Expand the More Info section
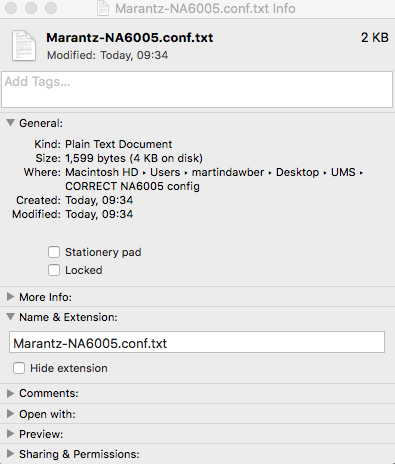The image size is (395, 464). pos(10,297)
